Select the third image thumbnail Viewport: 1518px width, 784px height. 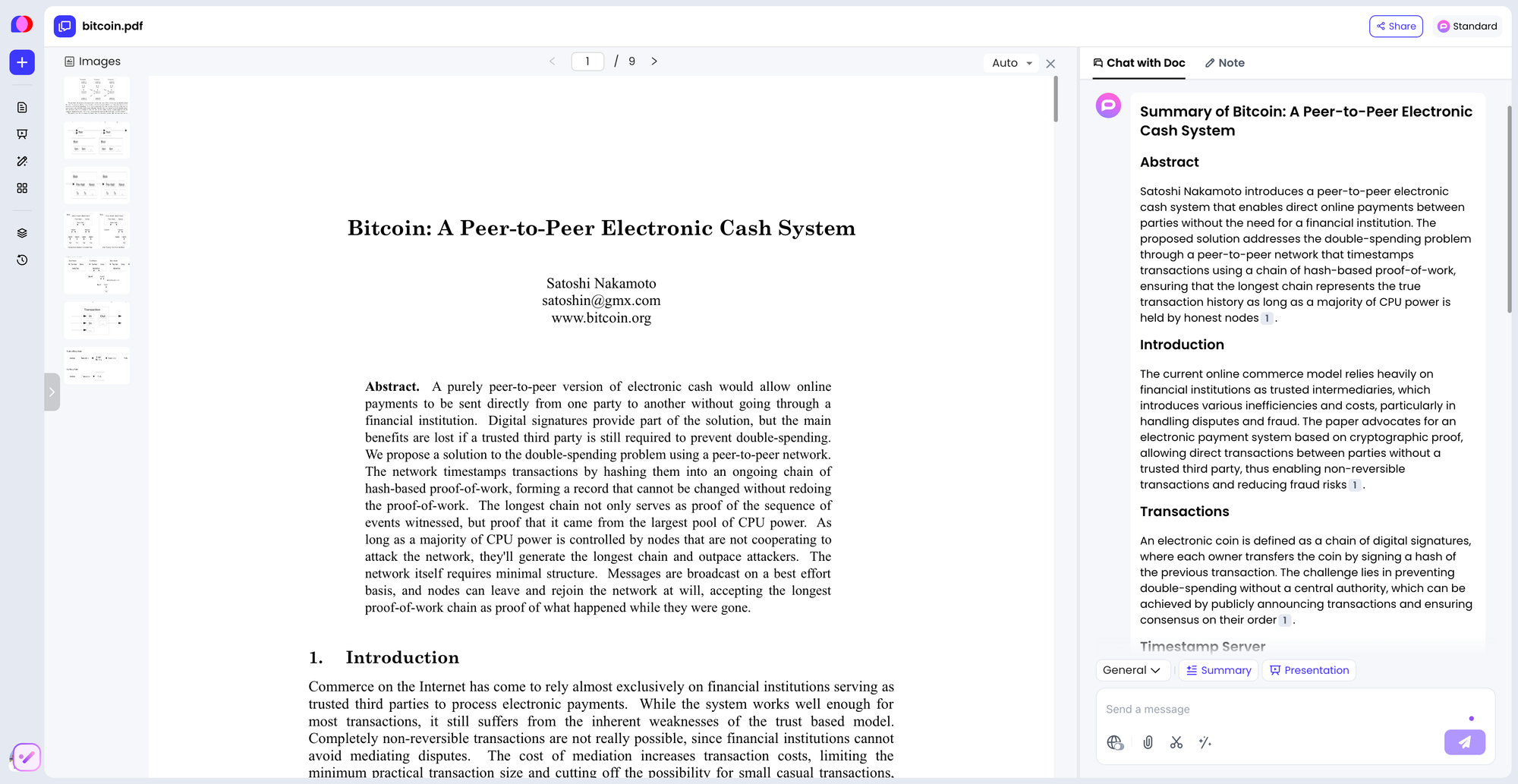pos(97,186)
